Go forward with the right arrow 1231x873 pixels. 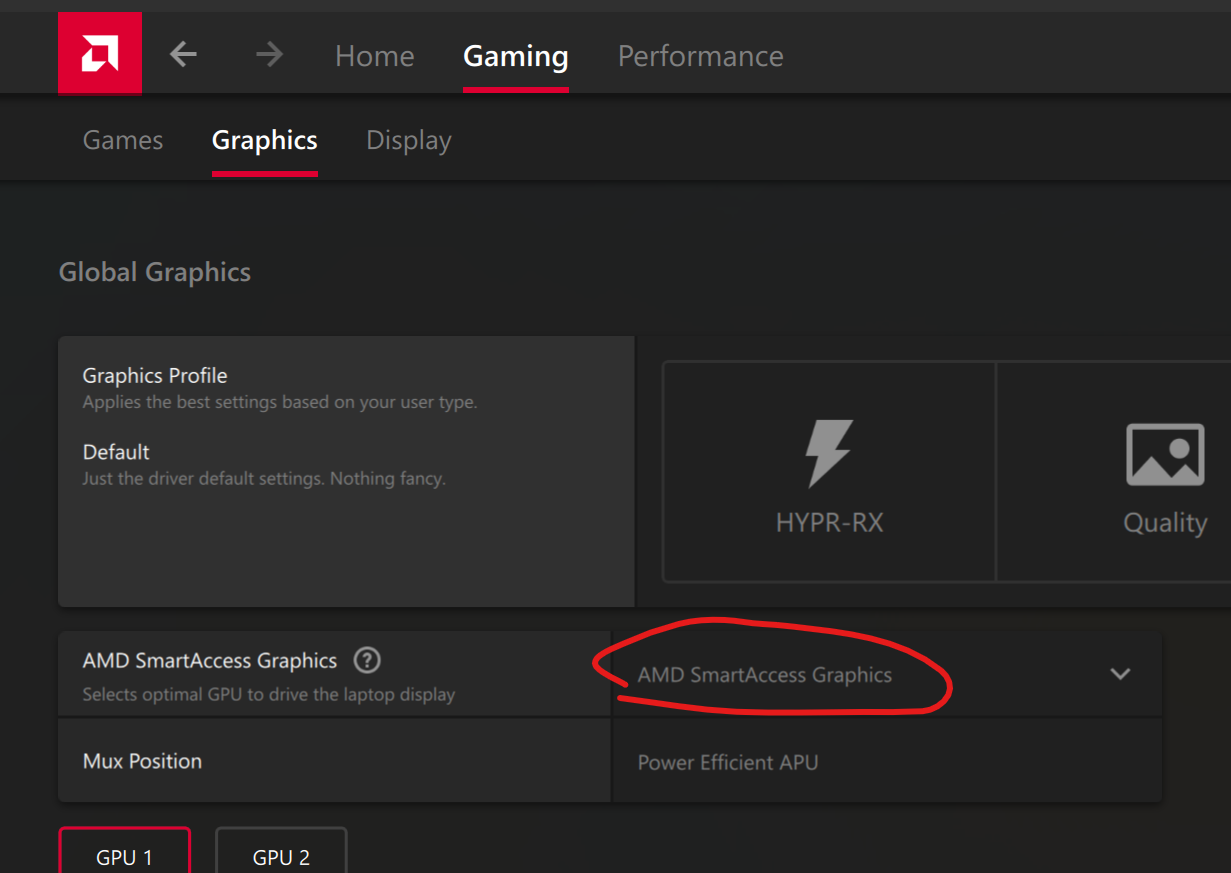pos(269,54)
